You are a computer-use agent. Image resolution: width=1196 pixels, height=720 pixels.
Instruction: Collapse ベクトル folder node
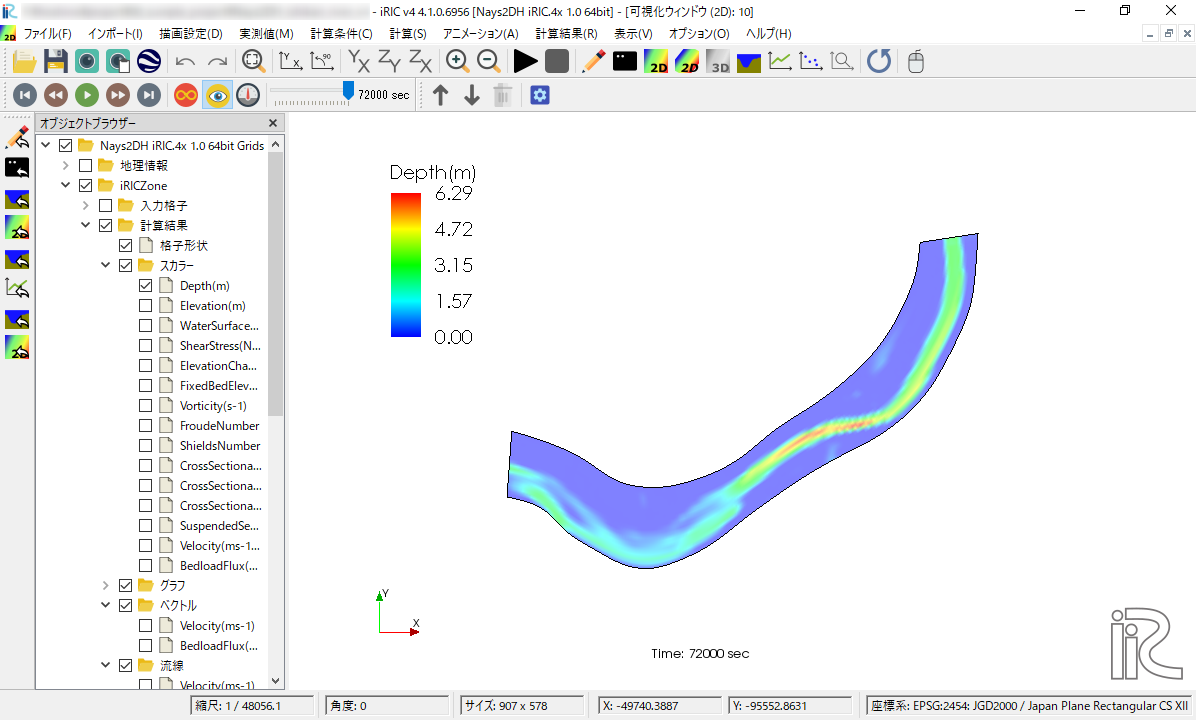pyautogui.click(x=105, y=605)
